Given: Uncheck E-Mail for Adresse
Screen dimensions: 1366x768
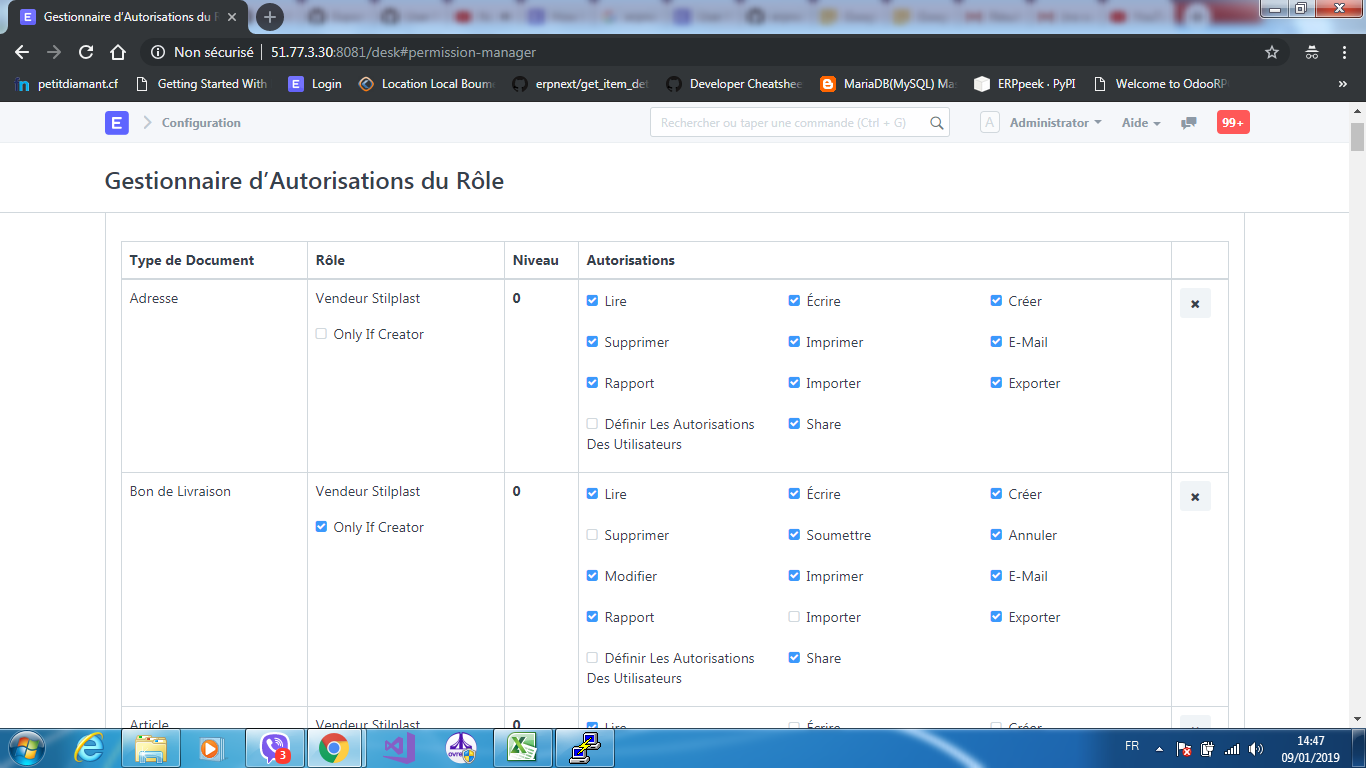Looking at the screenshot, I should pos(996,342).
